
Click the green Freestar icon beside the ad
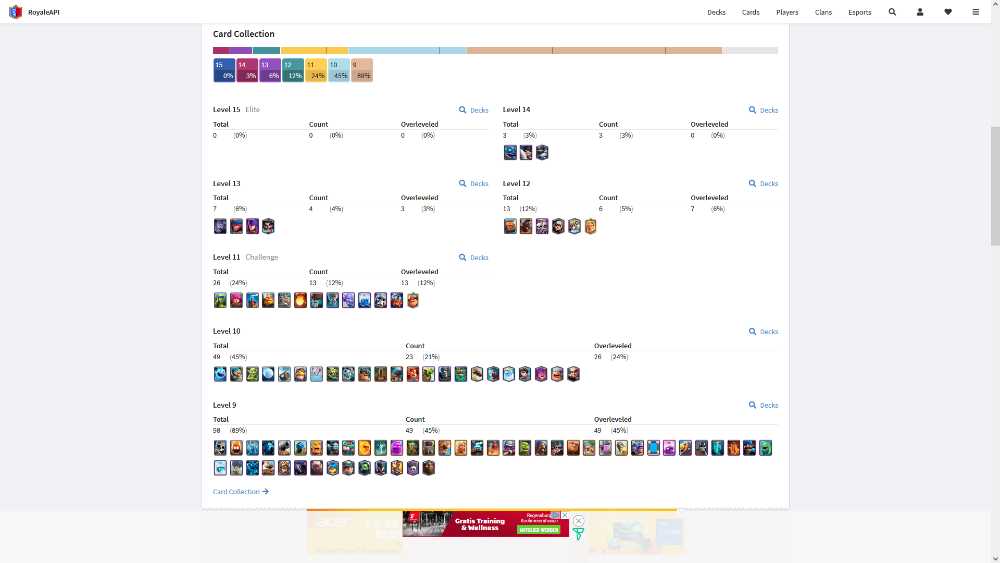click(578, 534)
